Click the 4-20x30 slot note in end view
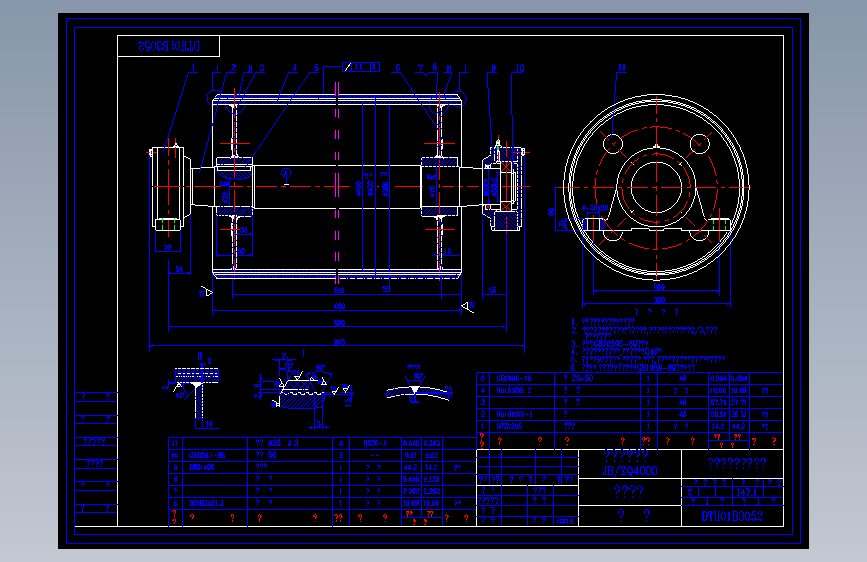The width and height of the screenshot is (867, 562). click(x=595, y=208)
